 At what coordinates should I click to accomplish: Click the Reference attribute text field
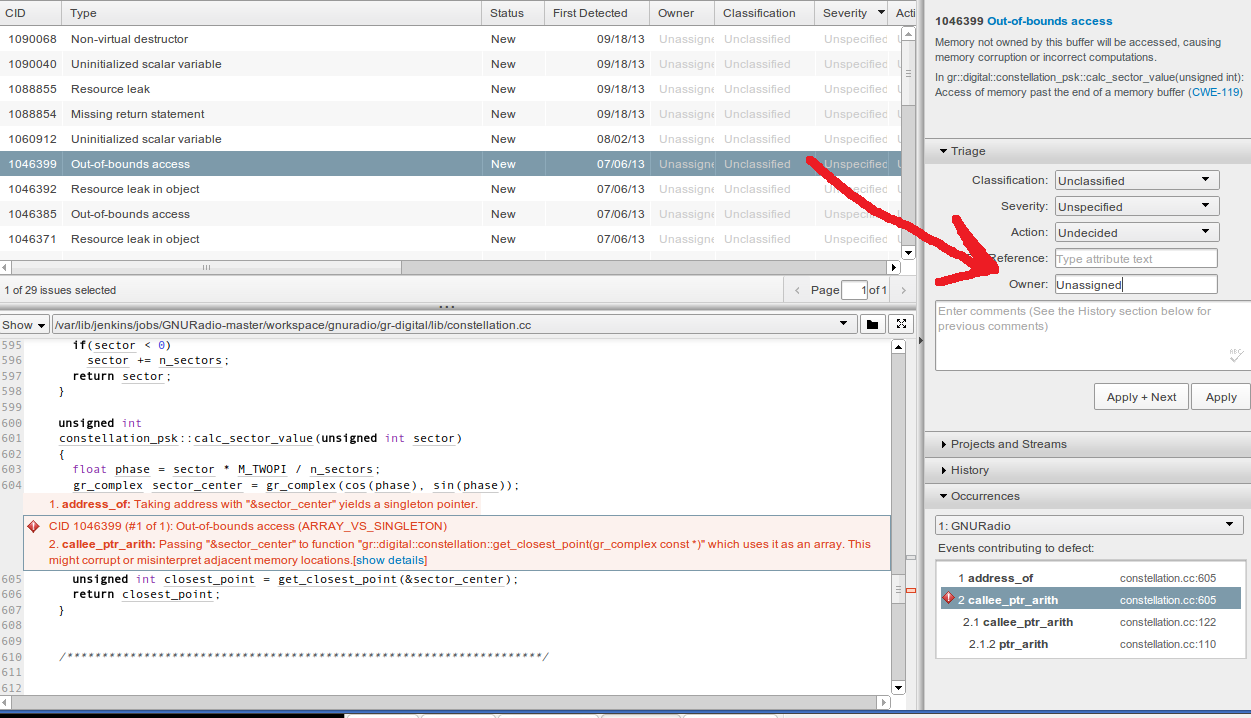1136,258
